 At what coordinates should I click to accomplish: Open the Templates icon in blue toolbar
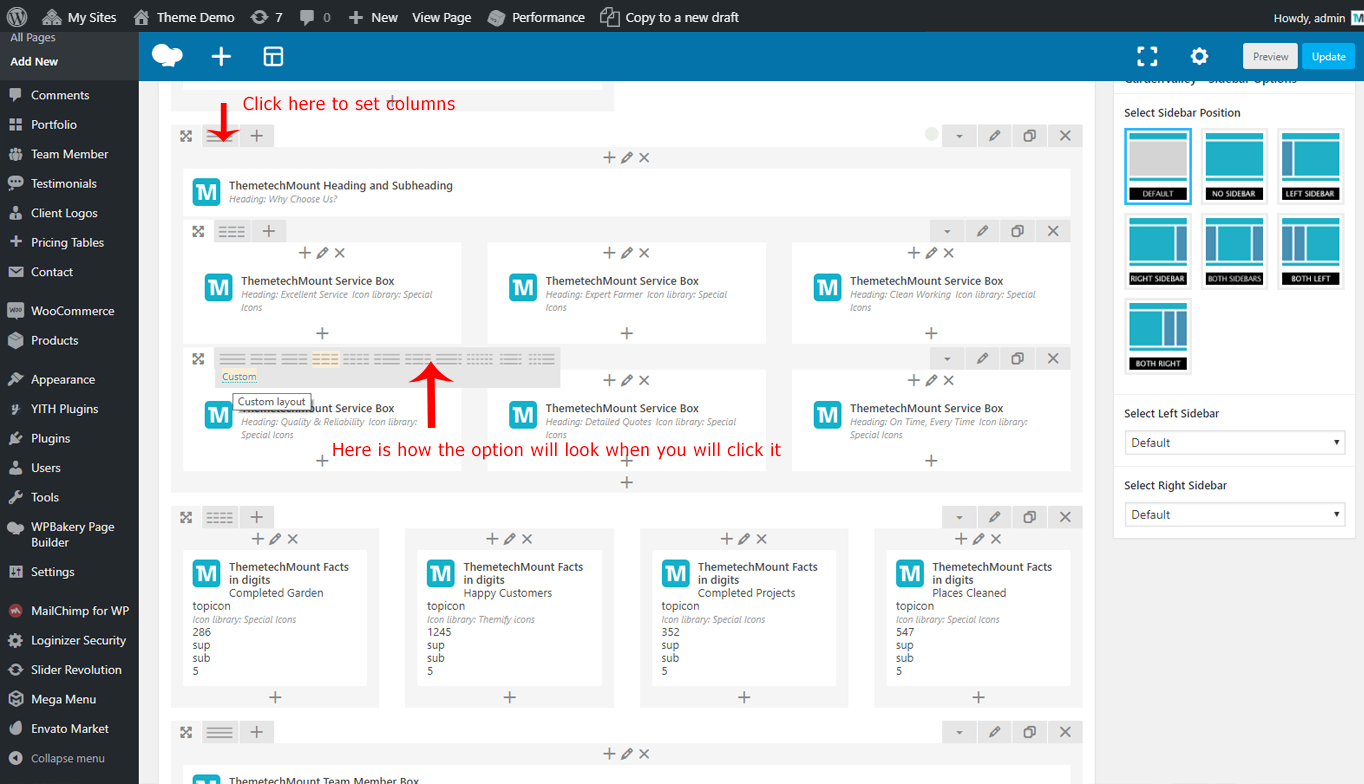pyautogui.click(x=273, y=57)
